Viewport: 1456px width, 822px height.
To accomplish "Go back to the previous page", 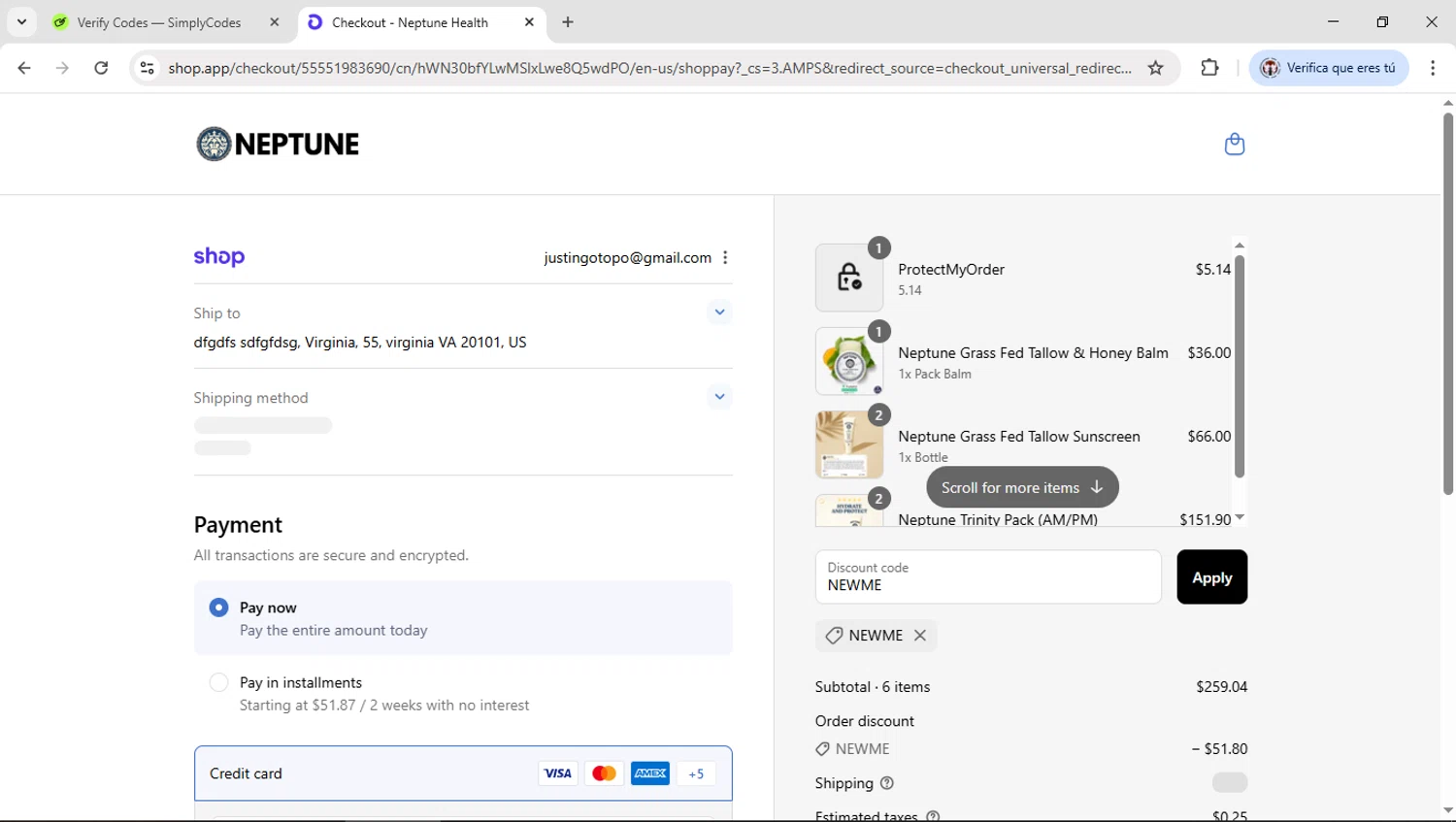I will [24, 68].
